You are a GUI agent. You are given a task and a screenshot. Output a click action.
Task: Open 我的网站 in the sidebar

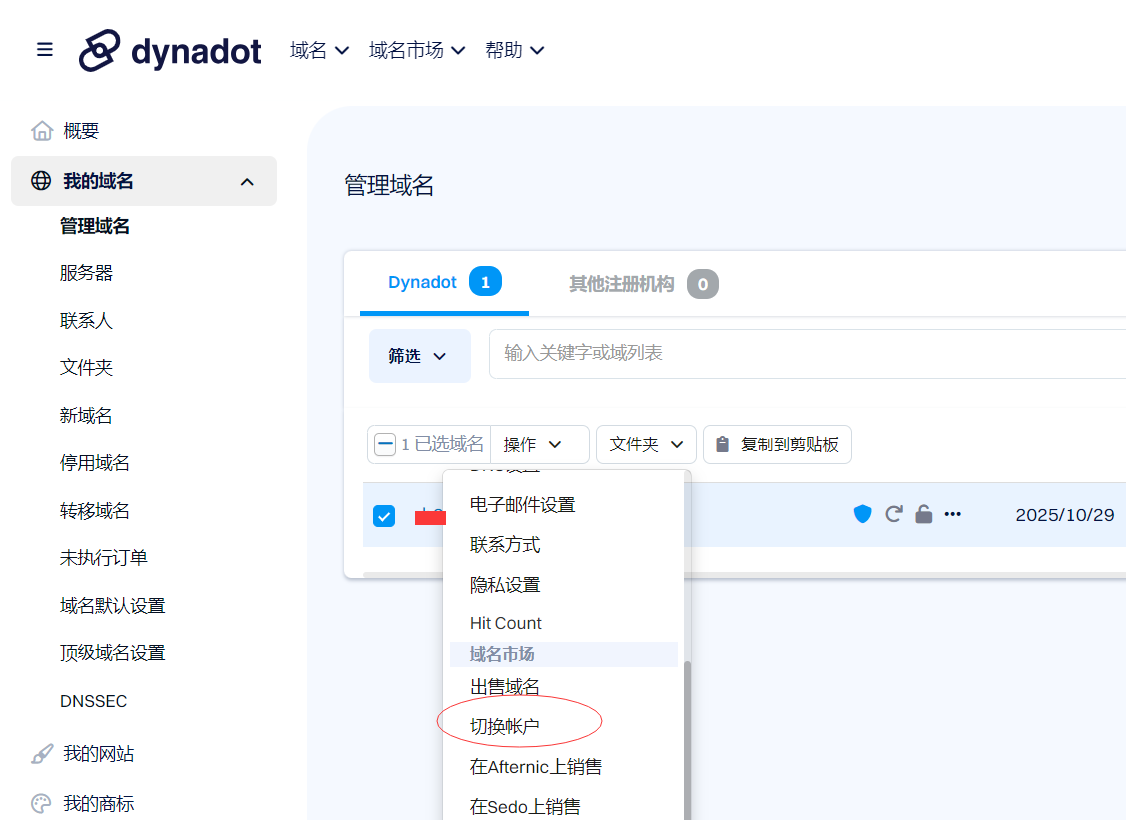98,753
